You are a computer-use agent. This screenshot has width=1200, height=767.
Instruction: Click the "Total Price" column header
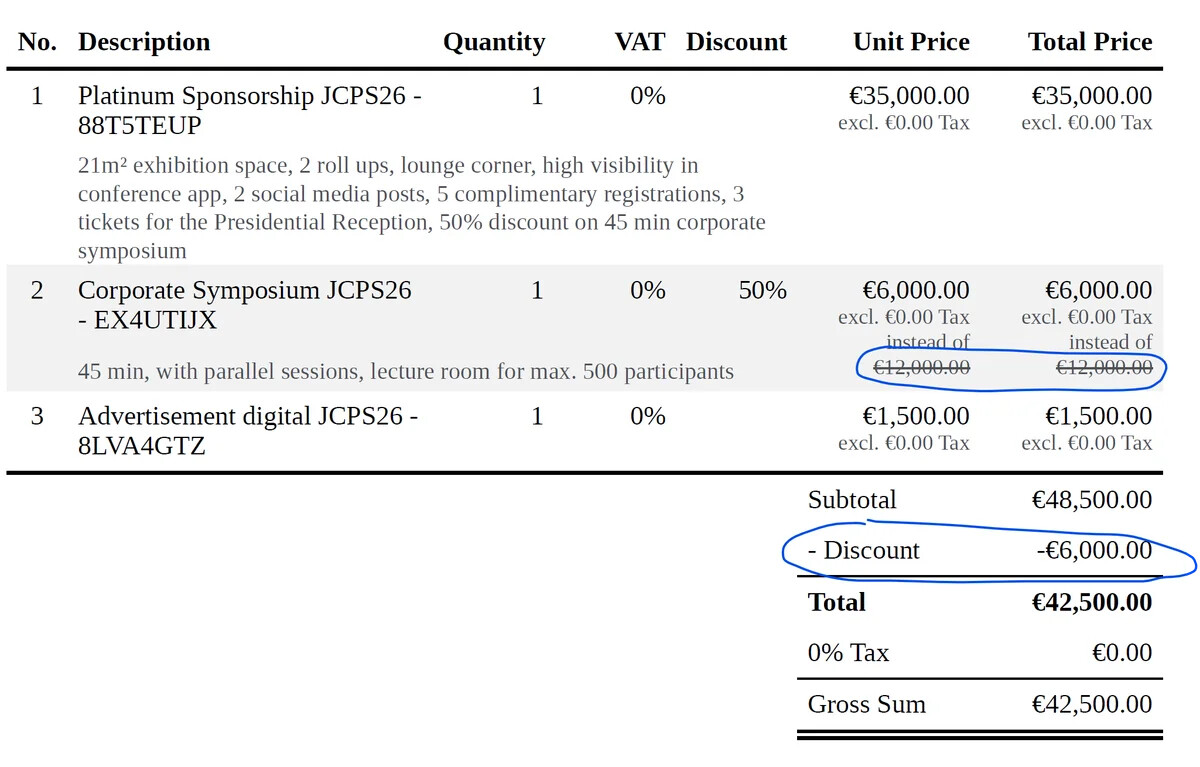[x=1090, y=42]
